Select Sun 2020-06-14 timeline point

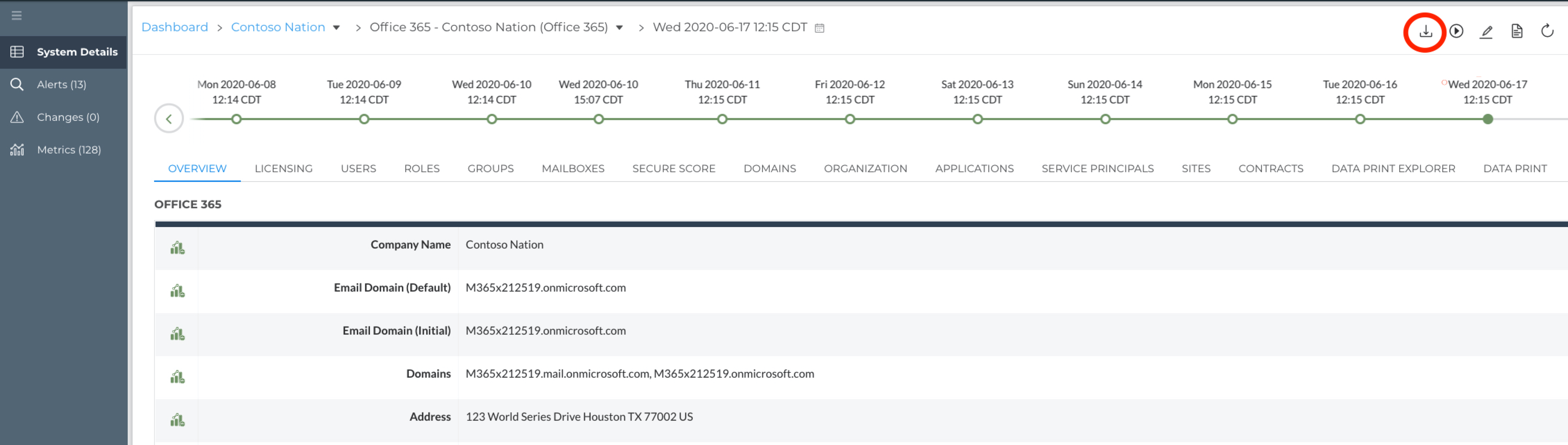click(1105, 119)
